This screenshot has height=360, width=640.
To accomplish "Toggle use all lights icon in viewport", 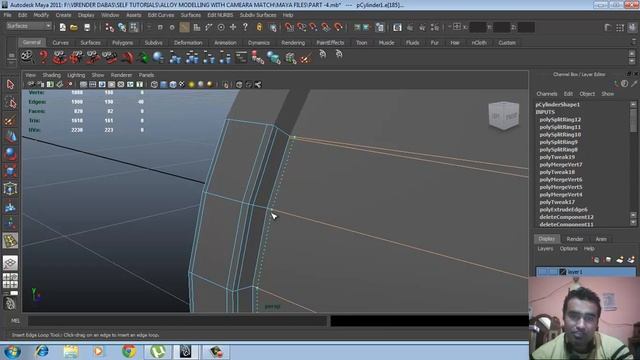I will click(191, 84).
